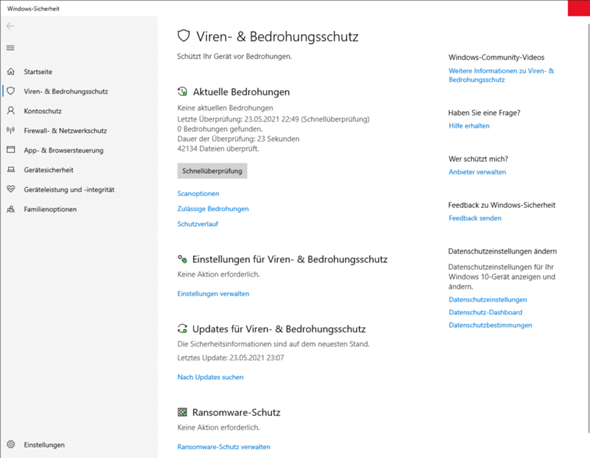The width and height of the screenshot is (590, 458).
Task: Open Geräteleistung und -integrität
Action: pyautogui.click(x=69, y=189)
